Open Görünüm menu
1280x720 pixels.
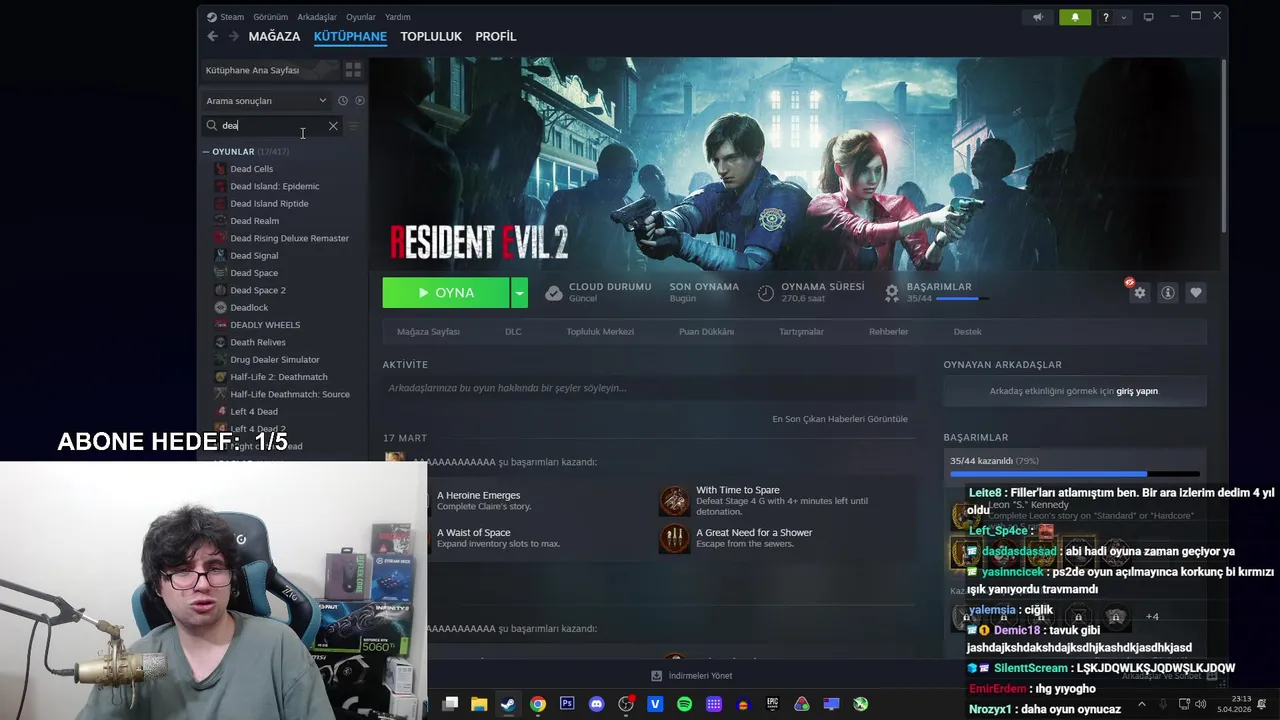coord(270,17)
